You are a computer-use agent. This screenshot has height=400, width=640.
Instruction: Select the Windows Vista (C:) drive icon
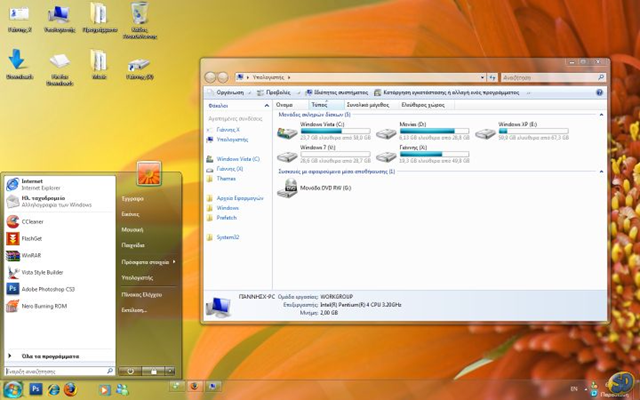point(287,133)
